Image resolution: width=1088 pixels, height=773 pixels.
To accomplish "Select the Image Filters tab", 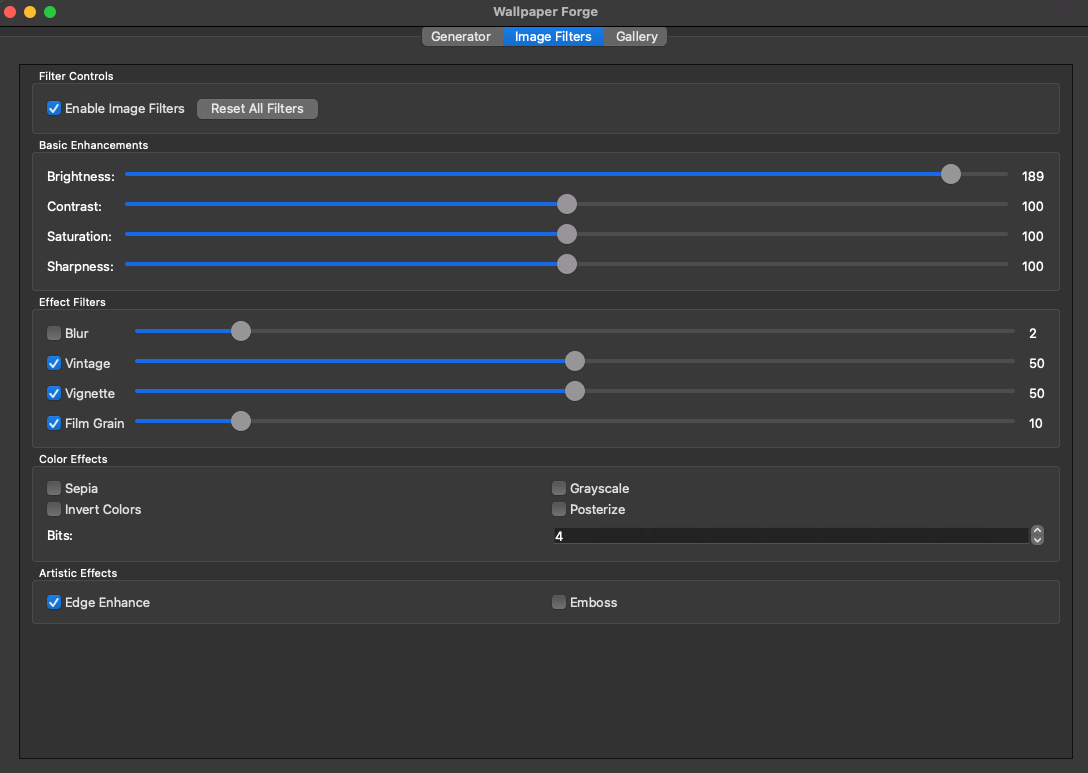I will click(x=553, y=37).
